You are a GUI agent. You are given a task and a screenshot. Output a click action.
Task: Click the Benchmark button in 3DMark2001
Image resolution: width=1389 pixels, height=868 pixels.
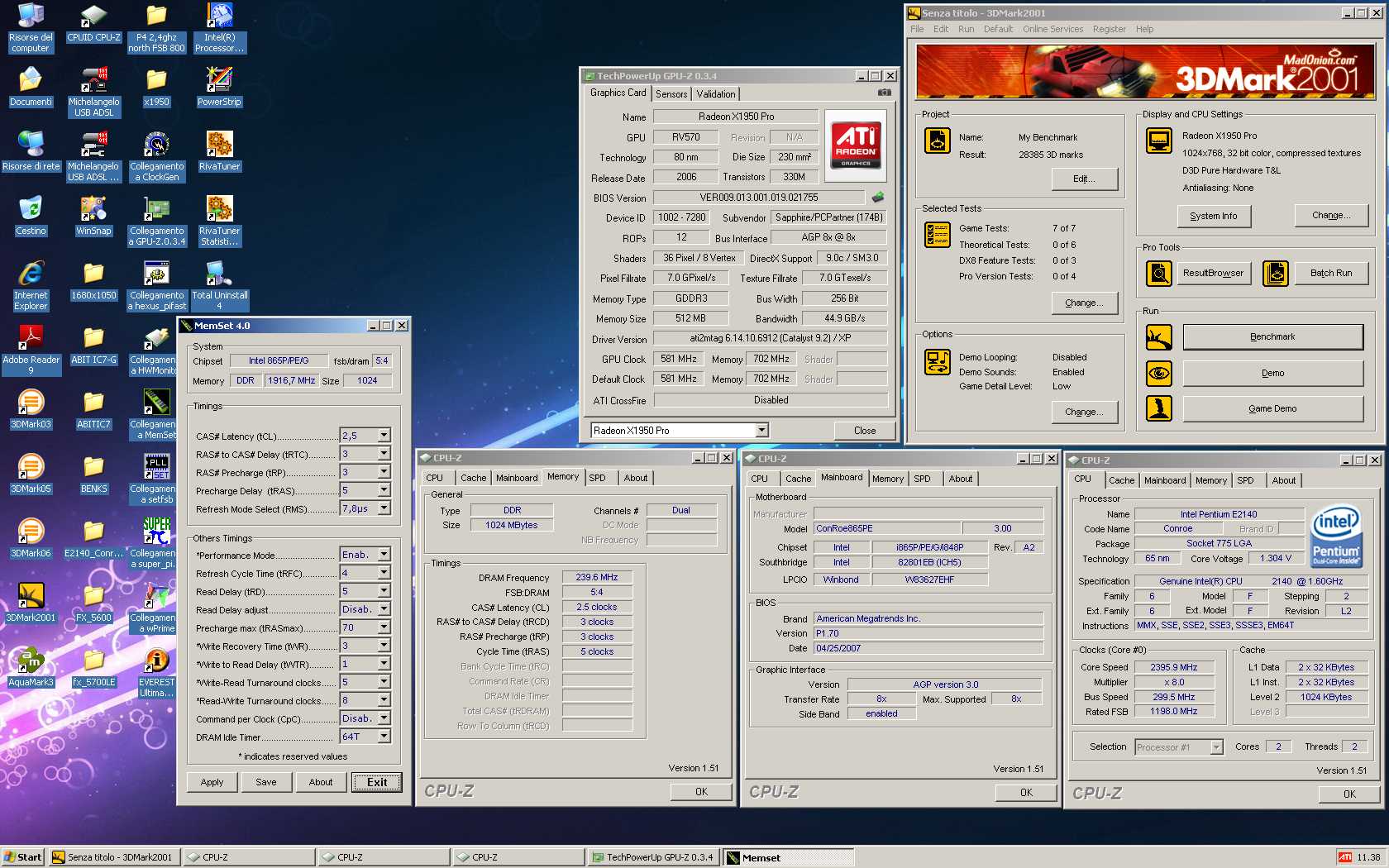point(1272,337)
